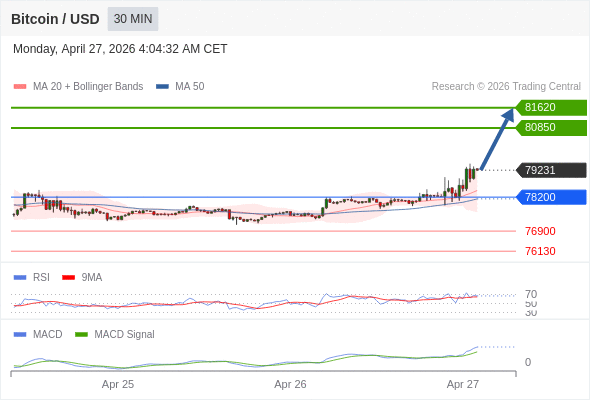
Task: Click the red 9MA legend swatch
Action: pos(68,278)
